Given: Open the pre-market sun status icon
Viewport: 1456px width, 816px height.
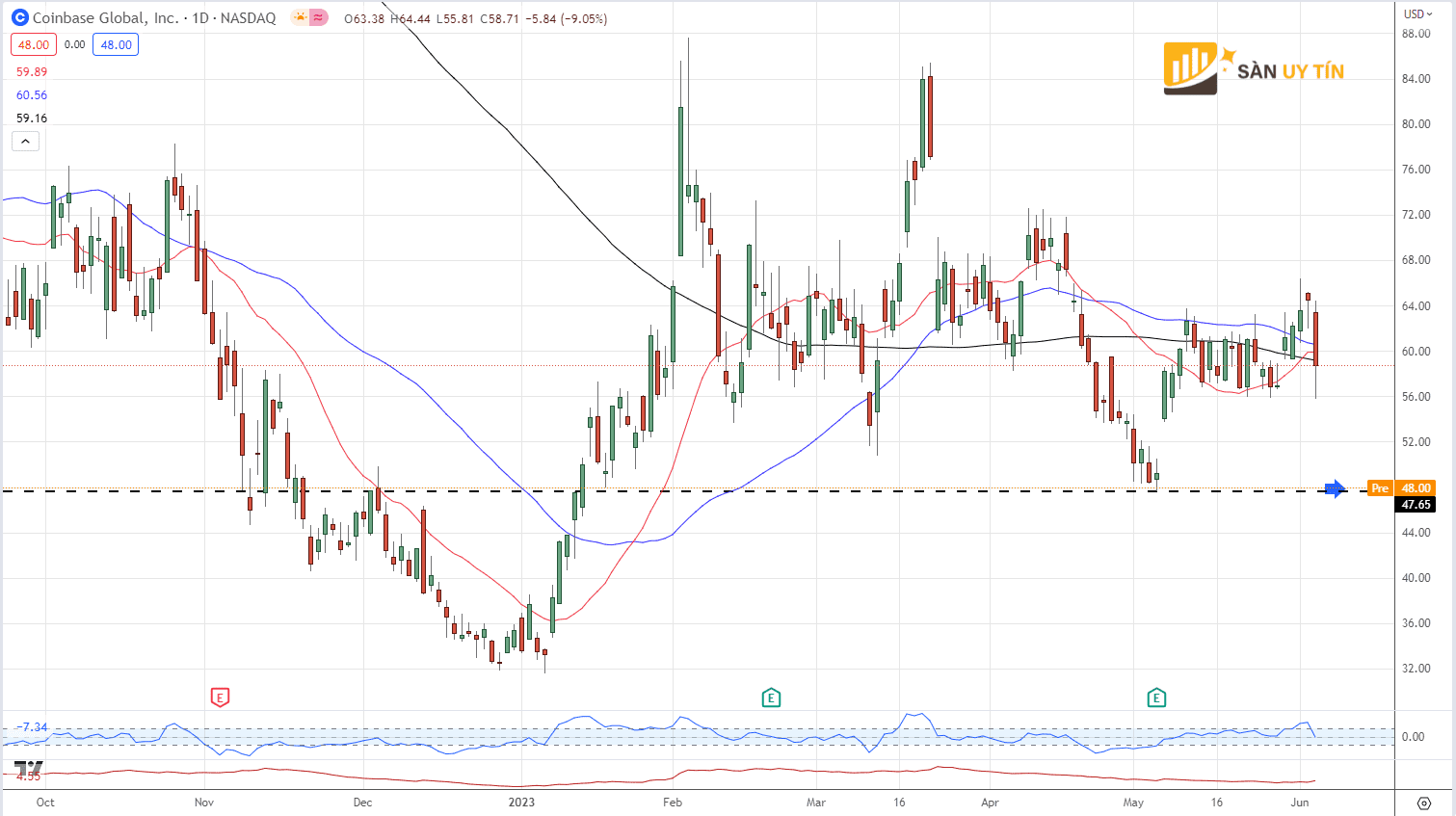Looking at the screenshot, I should coord(301,17).
